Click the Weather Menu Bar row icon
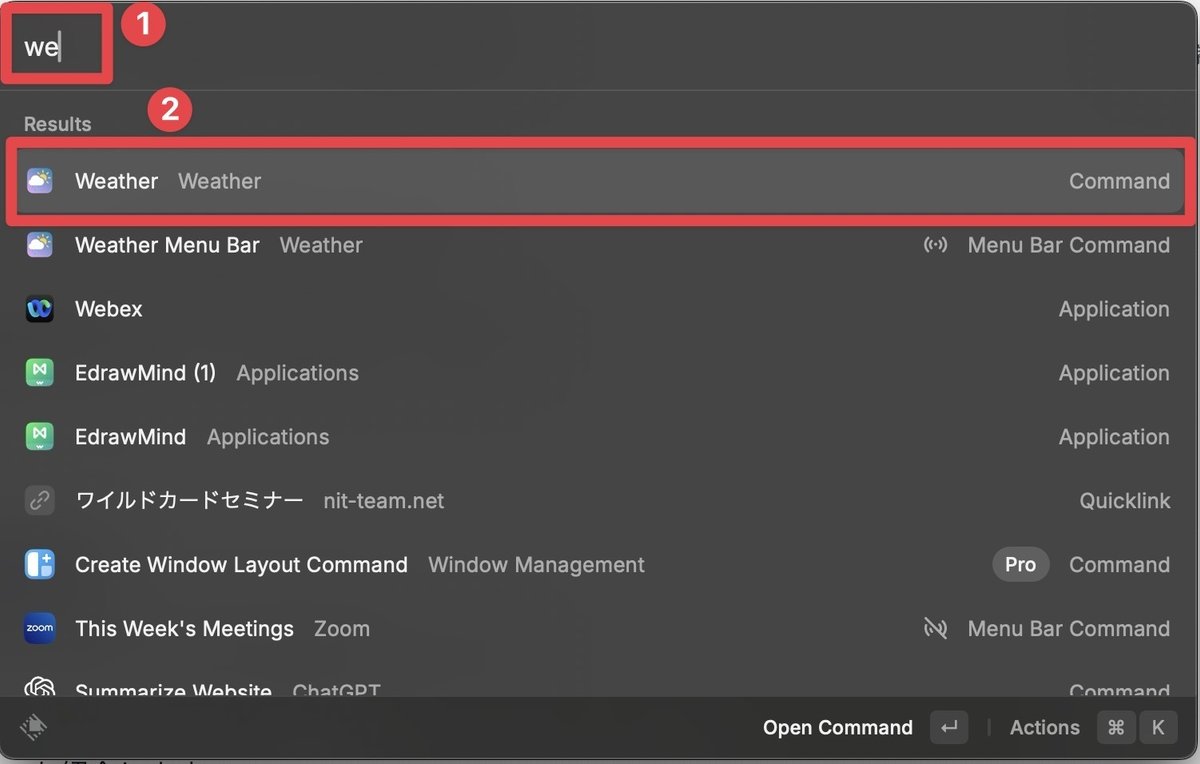Screen dimensions: 1200x764 (x=40, y=245)
